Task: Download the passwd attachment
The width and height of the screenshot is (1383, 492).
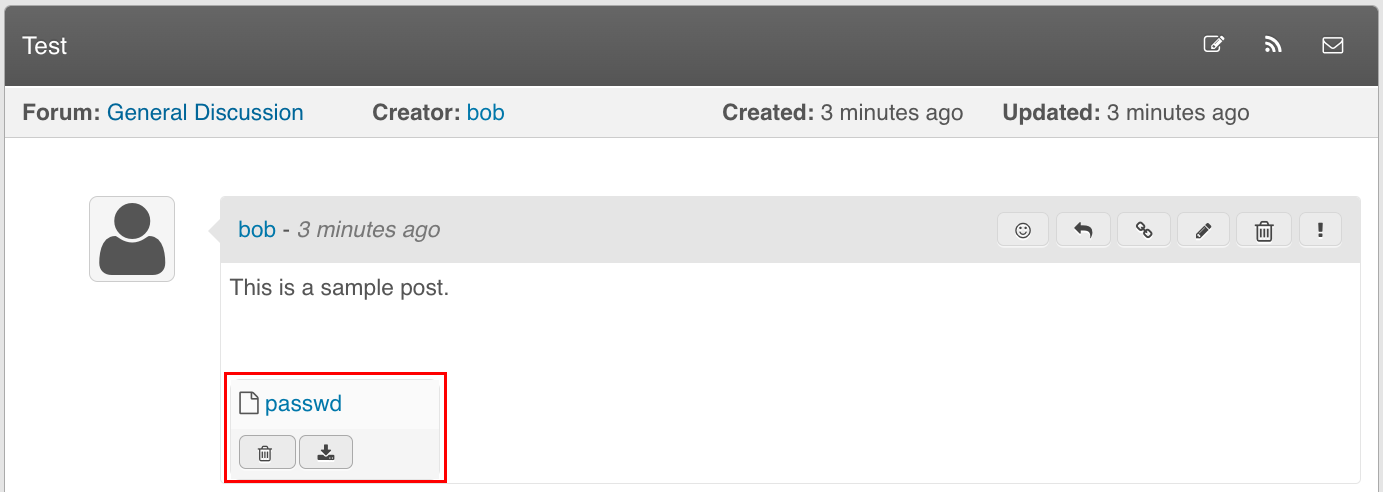Action: [x=326, y=452]
